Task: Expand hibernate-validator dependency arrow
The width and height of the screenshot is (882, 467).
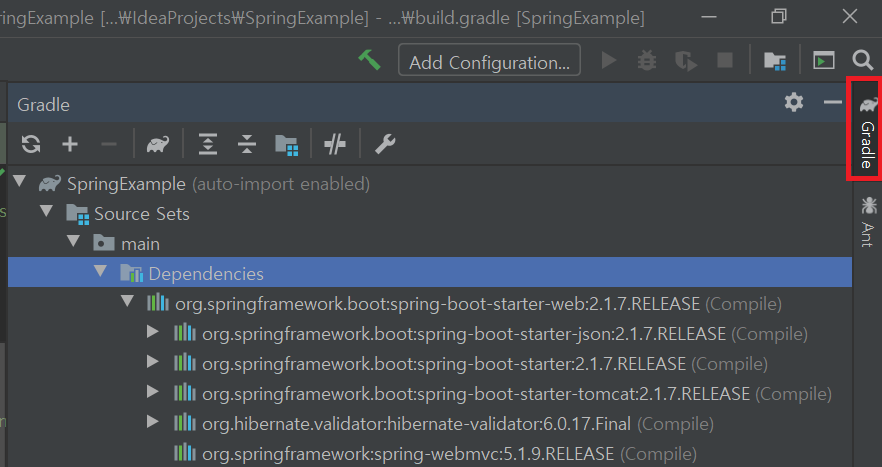Action: pos(152,421)
